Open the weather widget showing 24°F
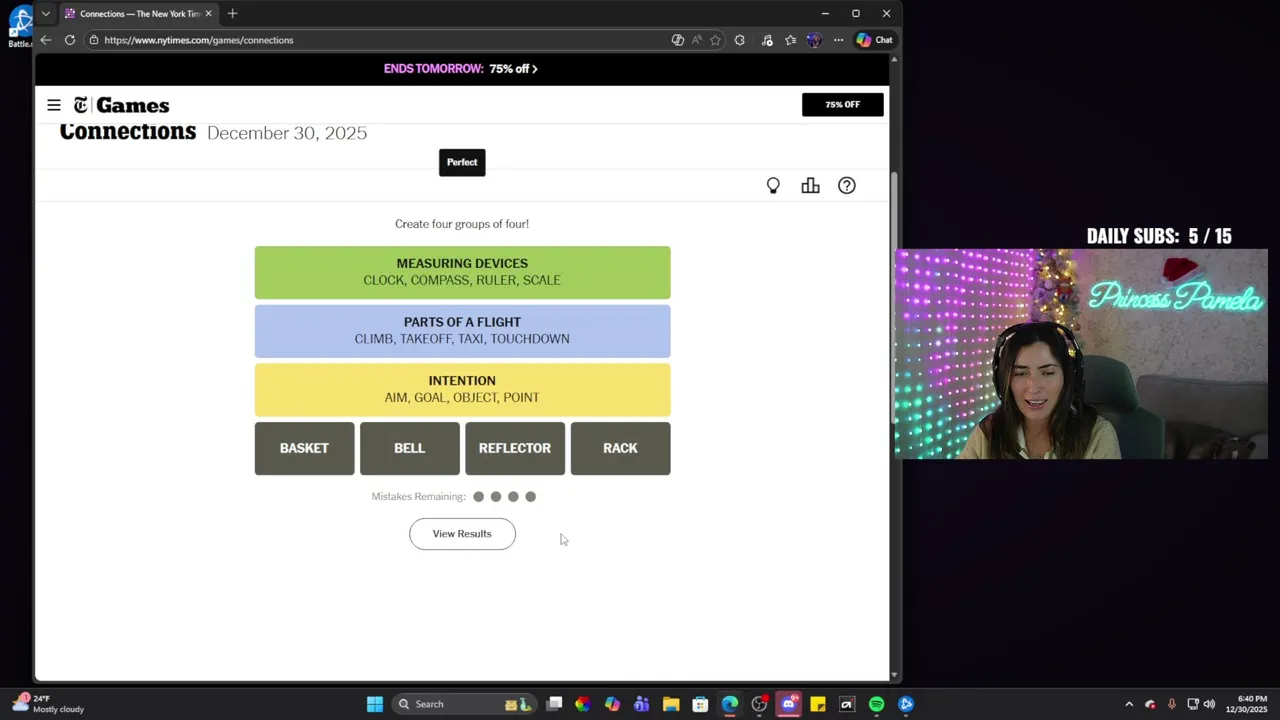The width and height of the screenshot is (1280, 720). click(48, 704)
